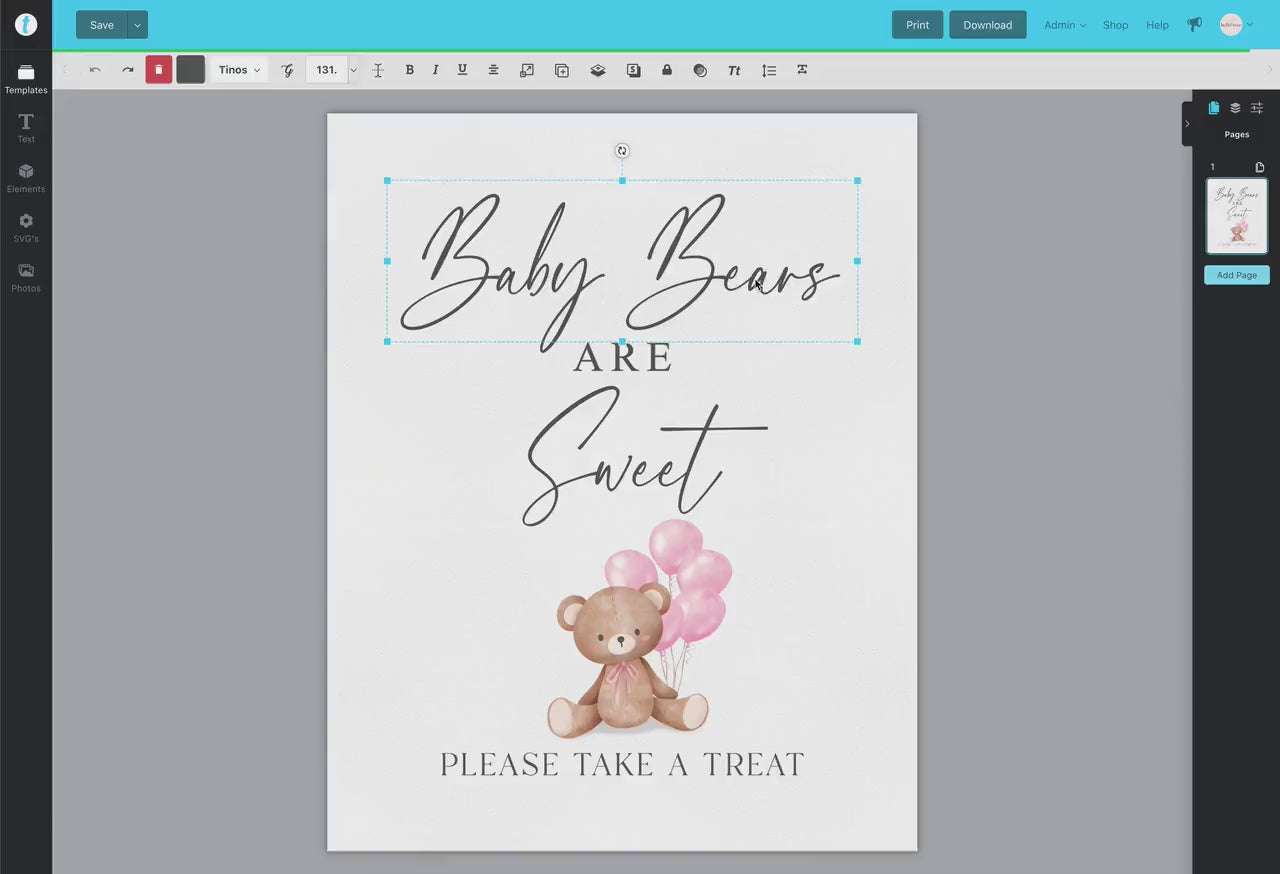Select the page 1 thumbnail
Viewport: 1280px width, 874px height.
1237,216
